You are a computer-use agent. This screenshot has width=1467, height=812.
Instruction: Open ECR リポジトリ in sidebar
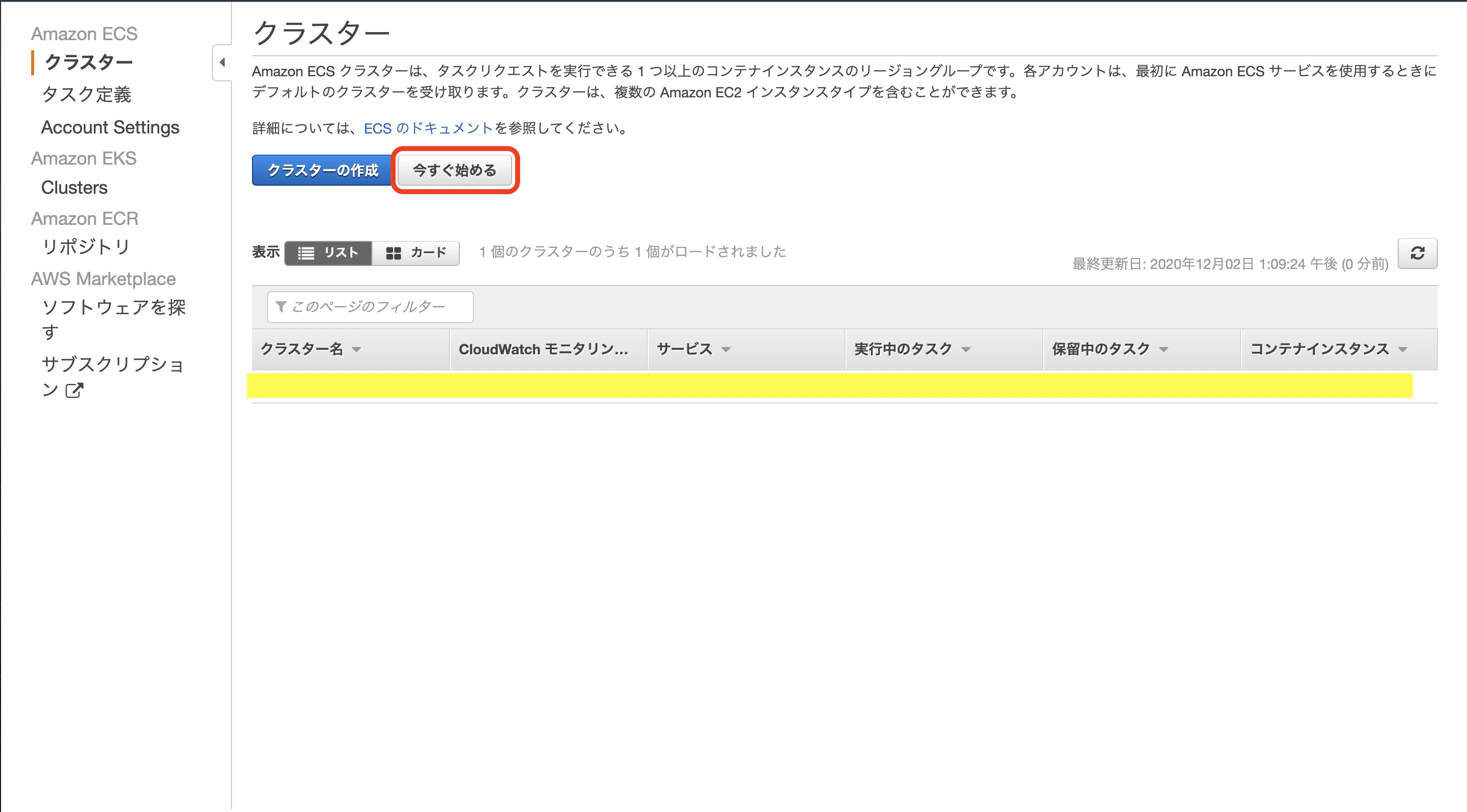86,246
